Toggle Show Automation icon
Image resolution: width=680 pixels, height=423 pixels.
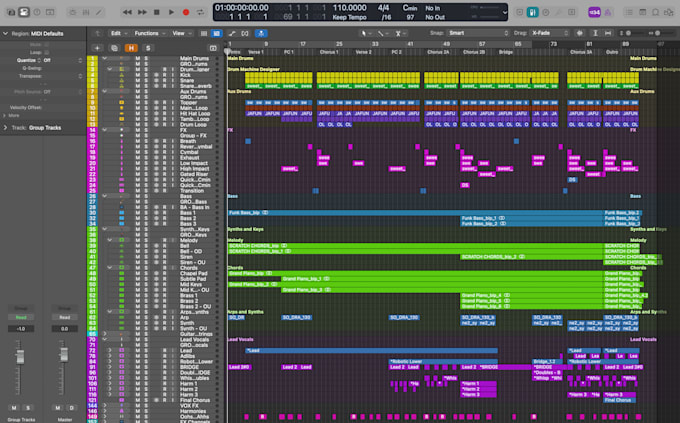click(x=232, y=33)
